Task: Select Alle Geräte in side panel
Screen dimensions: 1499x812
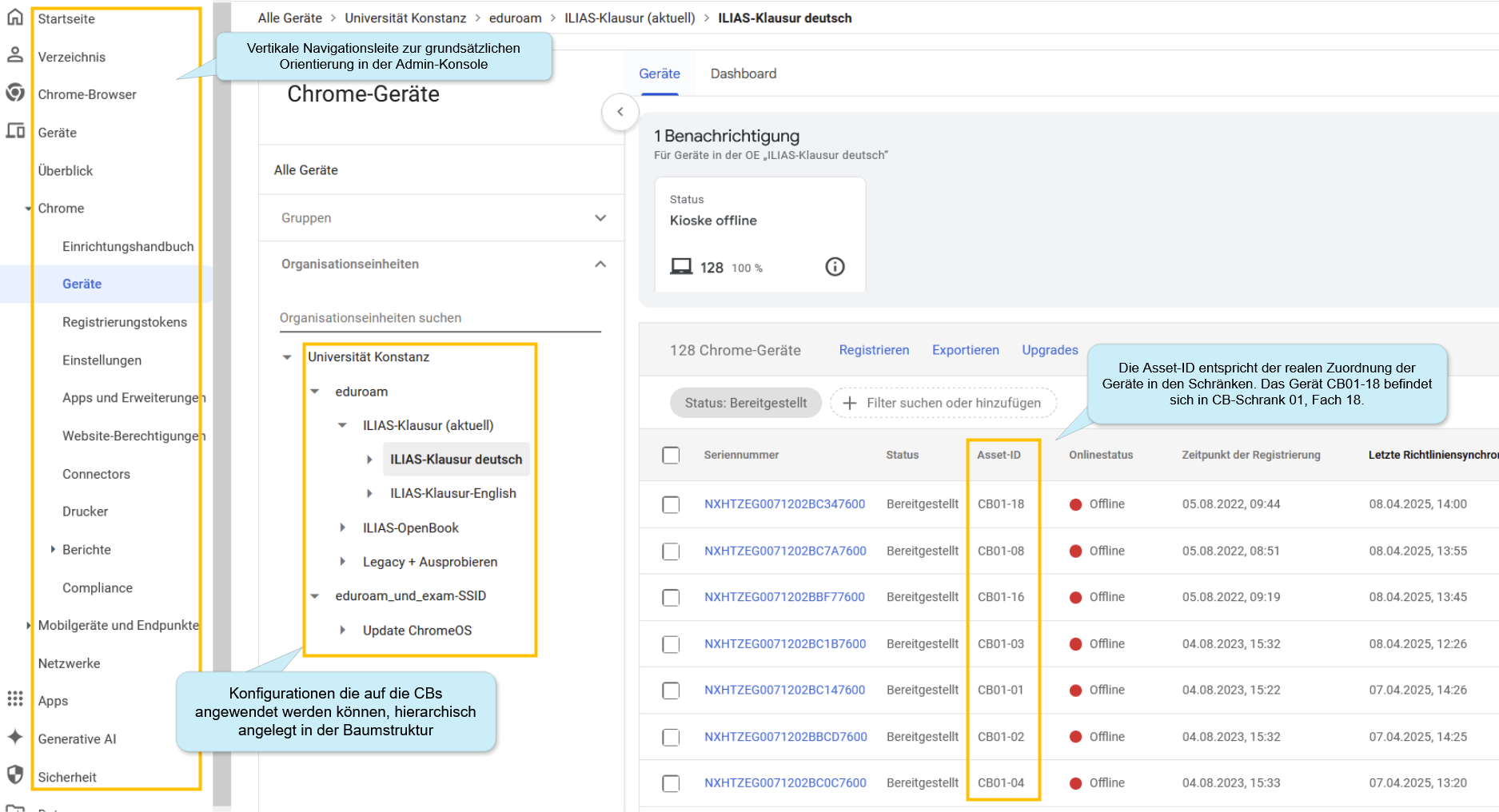Action: click(306, 170)
